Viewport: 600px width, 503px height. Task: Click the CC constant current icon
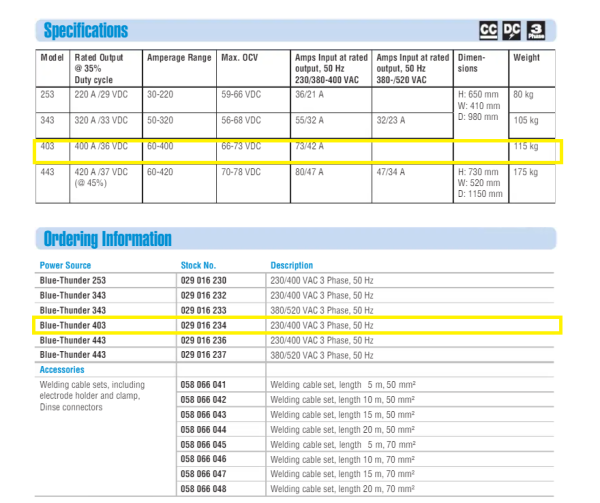[x=488, y=30]
